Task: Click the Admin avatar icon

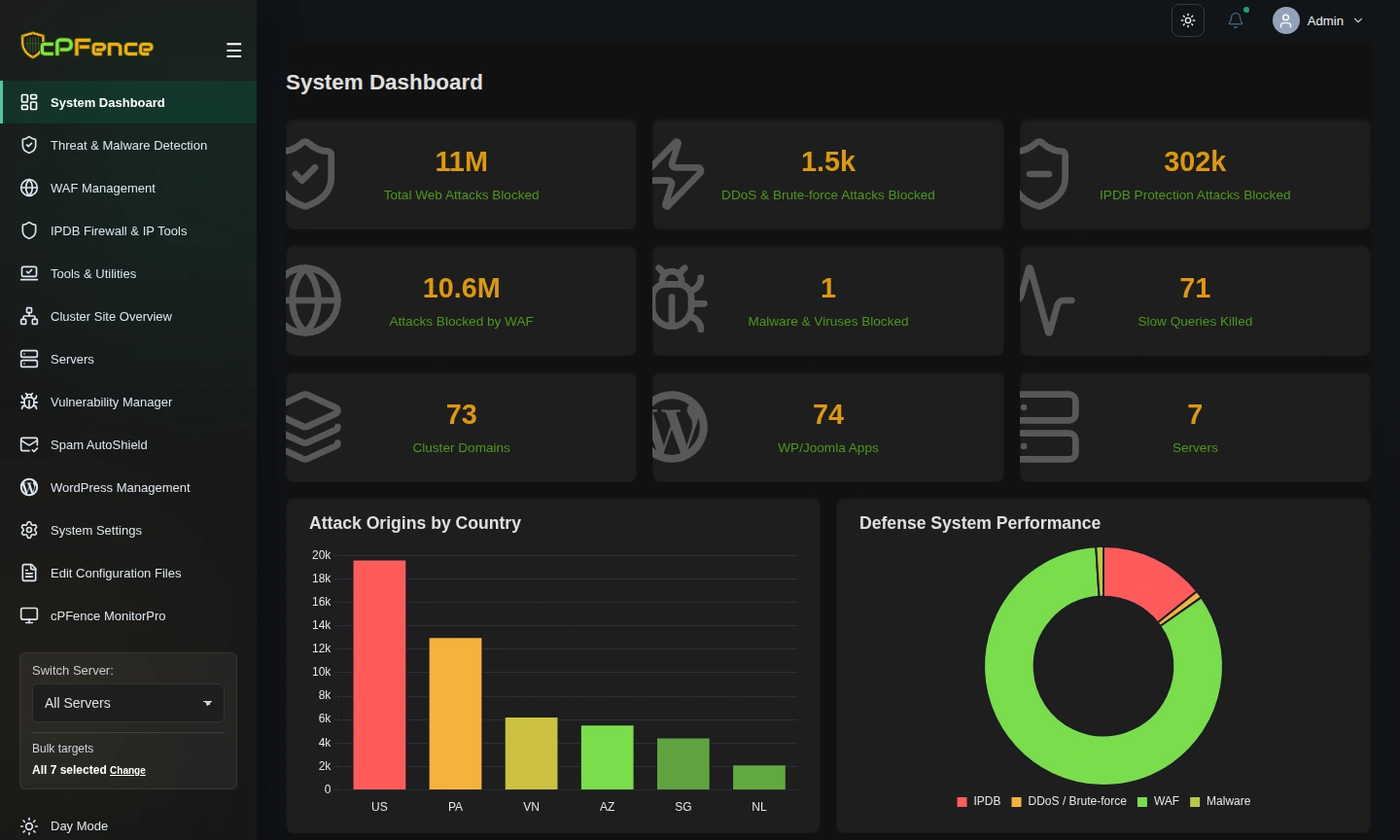Action: [1286, 20]
